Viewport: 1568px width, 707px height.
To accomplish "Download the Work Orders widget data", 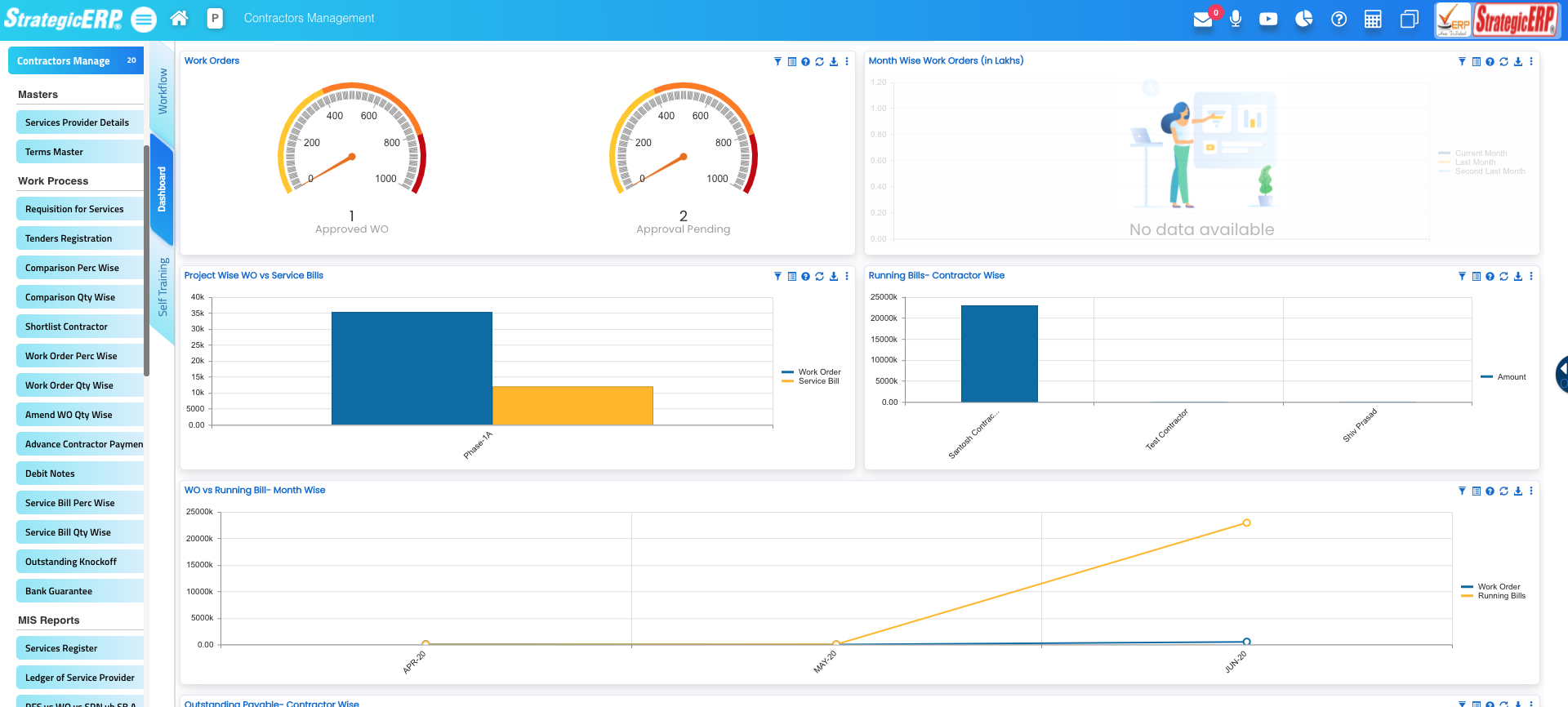I will [833, 61].
